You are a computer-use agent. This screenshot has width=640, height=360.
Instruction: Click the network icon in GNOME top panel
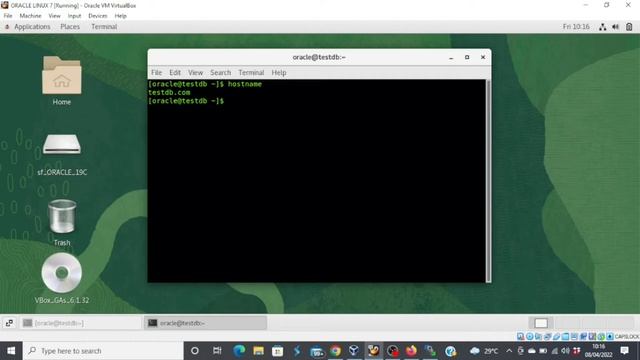(602, 27)
